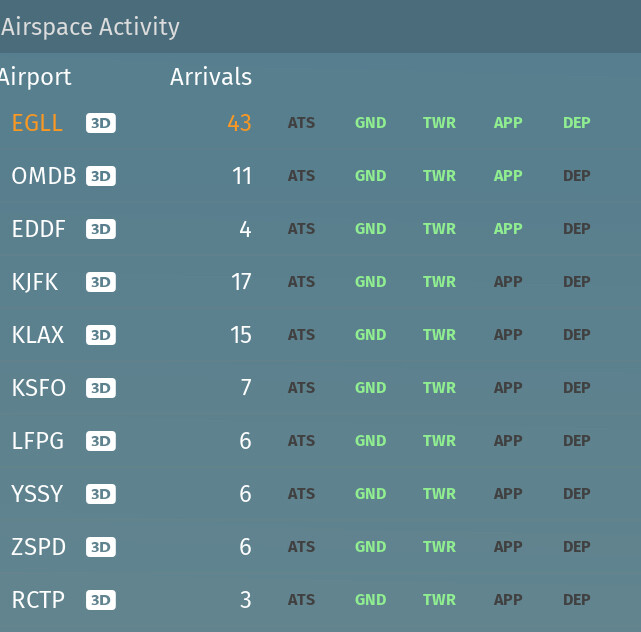
Task: Open KJFK's 3D view badge
Action: 101,282
